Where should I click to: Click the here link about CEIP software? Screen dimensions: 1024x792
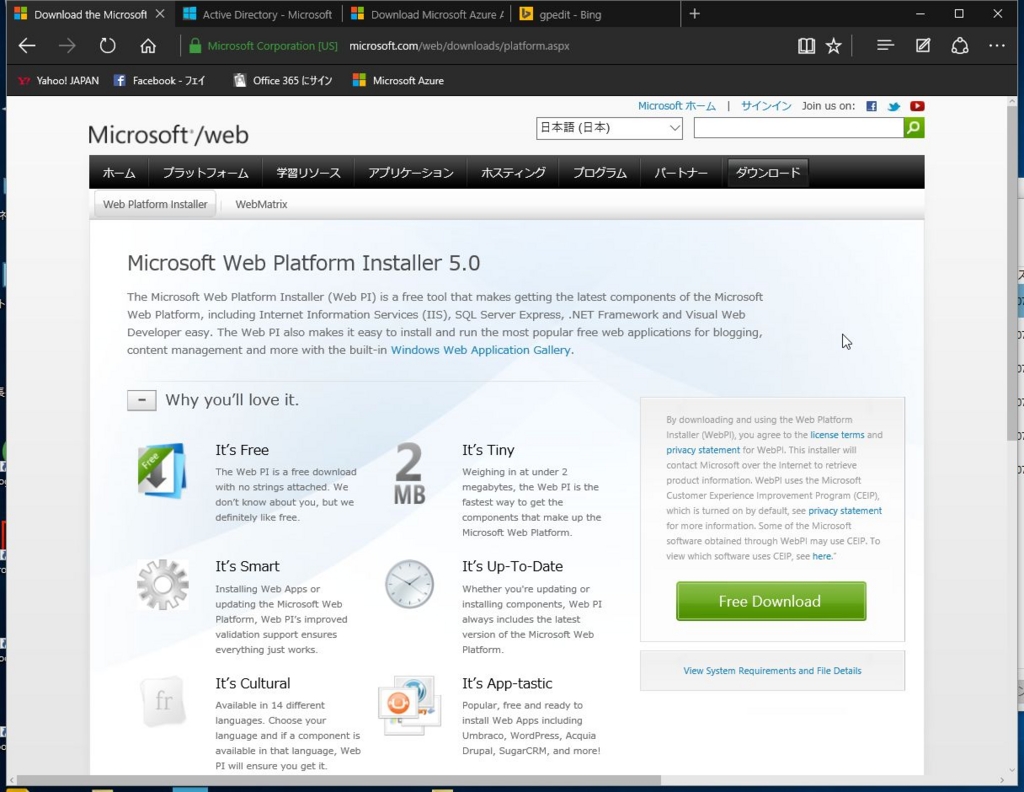click(x=822, y=556)
